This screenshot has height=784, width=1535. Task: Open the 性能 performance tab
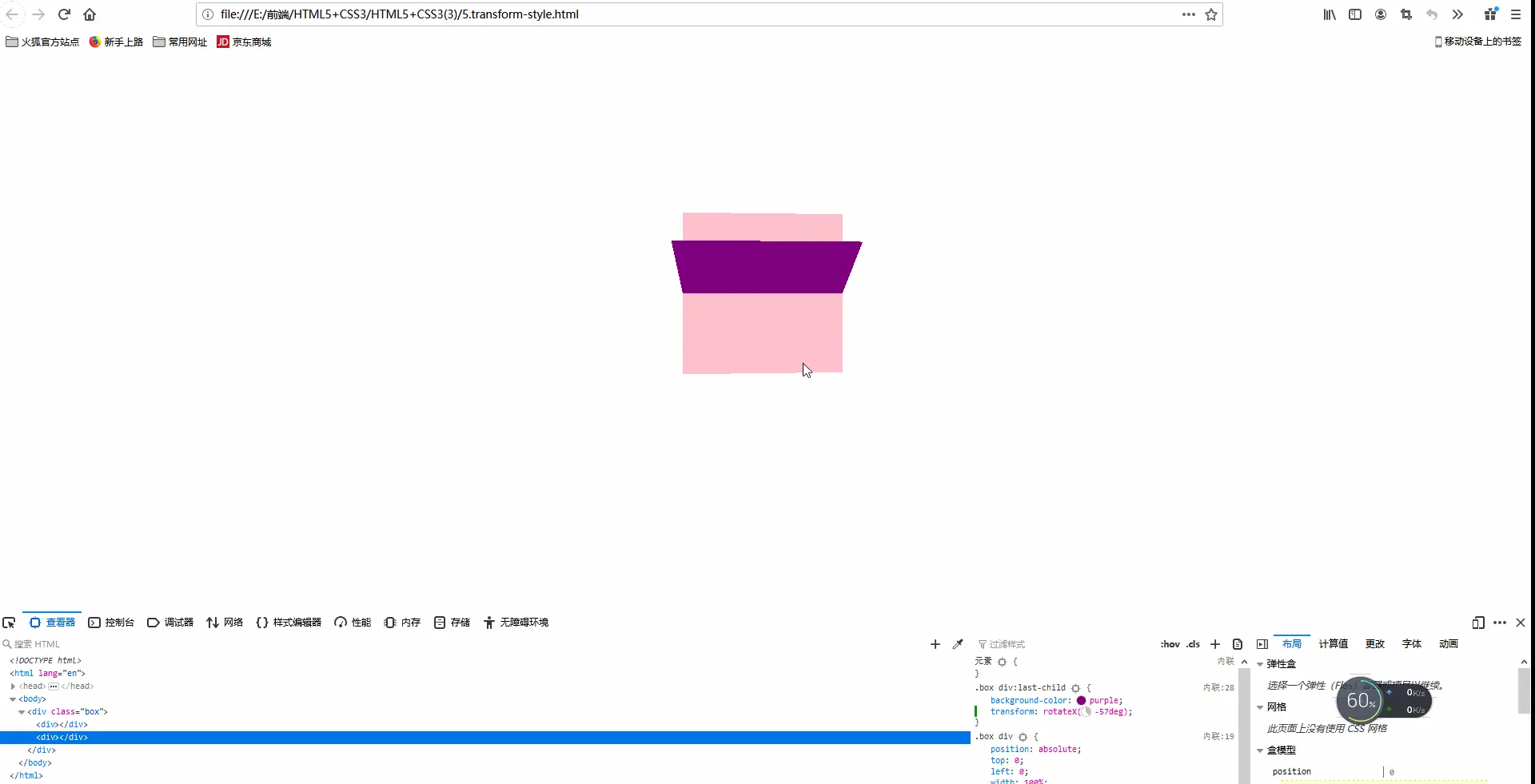pyautogui.click(x=353, y=623)
